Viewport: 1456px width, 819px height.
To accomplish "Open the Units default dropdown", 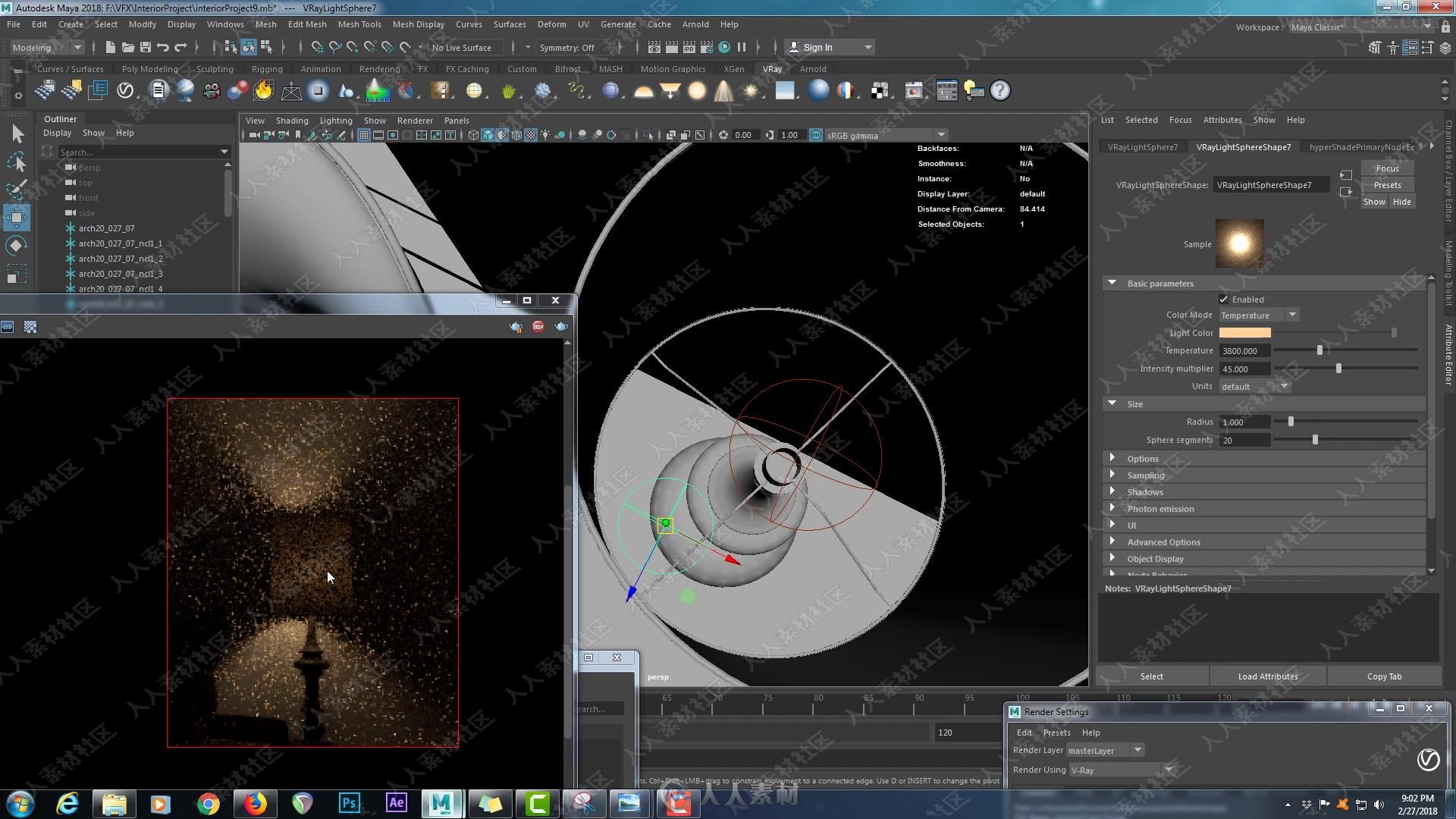I will point(1254,387).
